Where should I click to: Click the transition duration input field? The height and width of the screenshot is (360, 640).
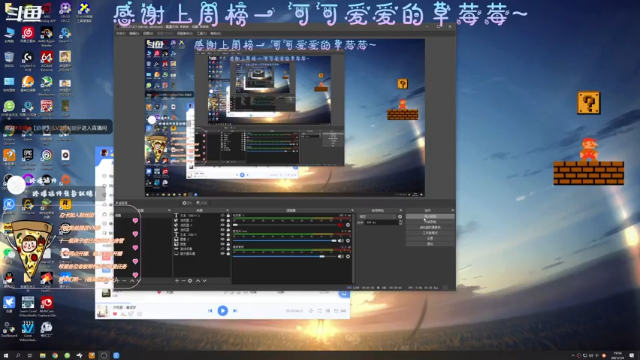(382, 222)
